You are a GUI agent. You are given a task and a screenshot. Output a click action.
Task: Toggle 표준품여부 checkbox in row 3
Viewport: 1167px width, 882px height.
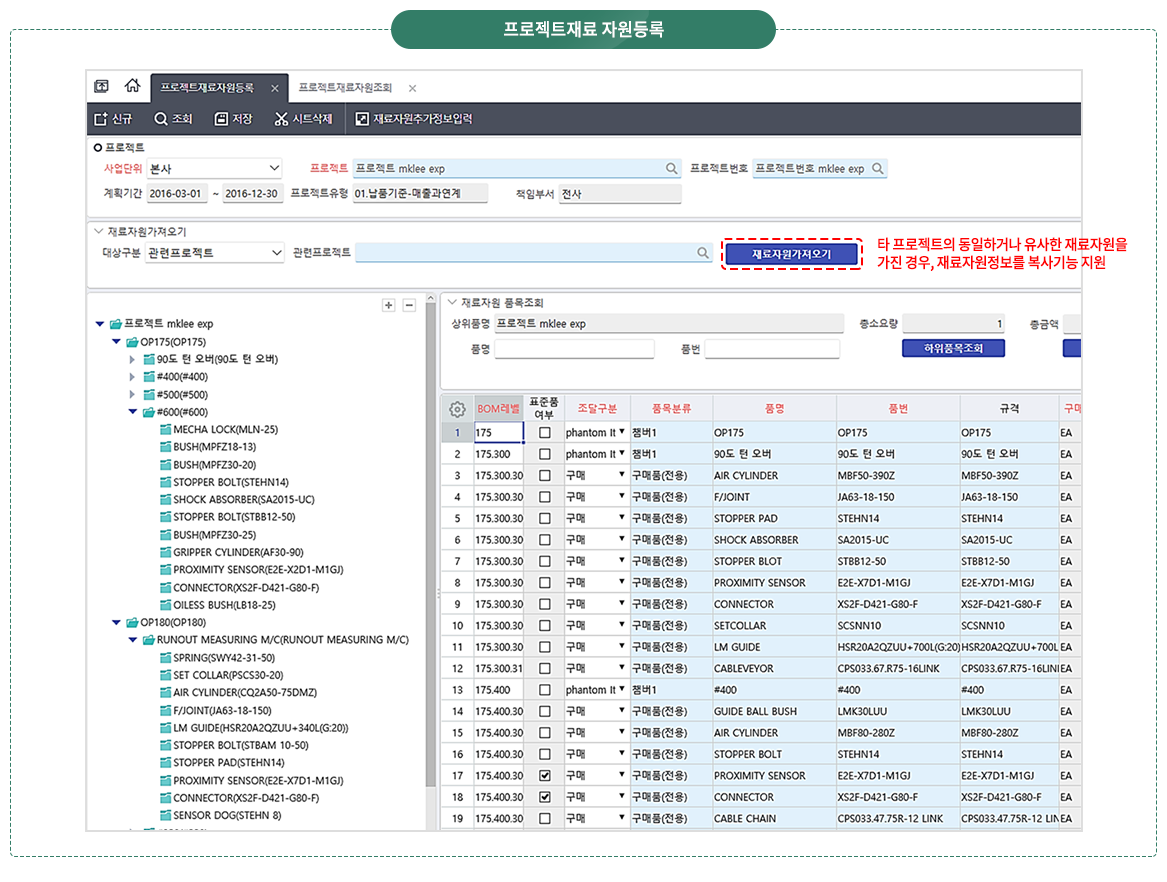pos(545,476)
